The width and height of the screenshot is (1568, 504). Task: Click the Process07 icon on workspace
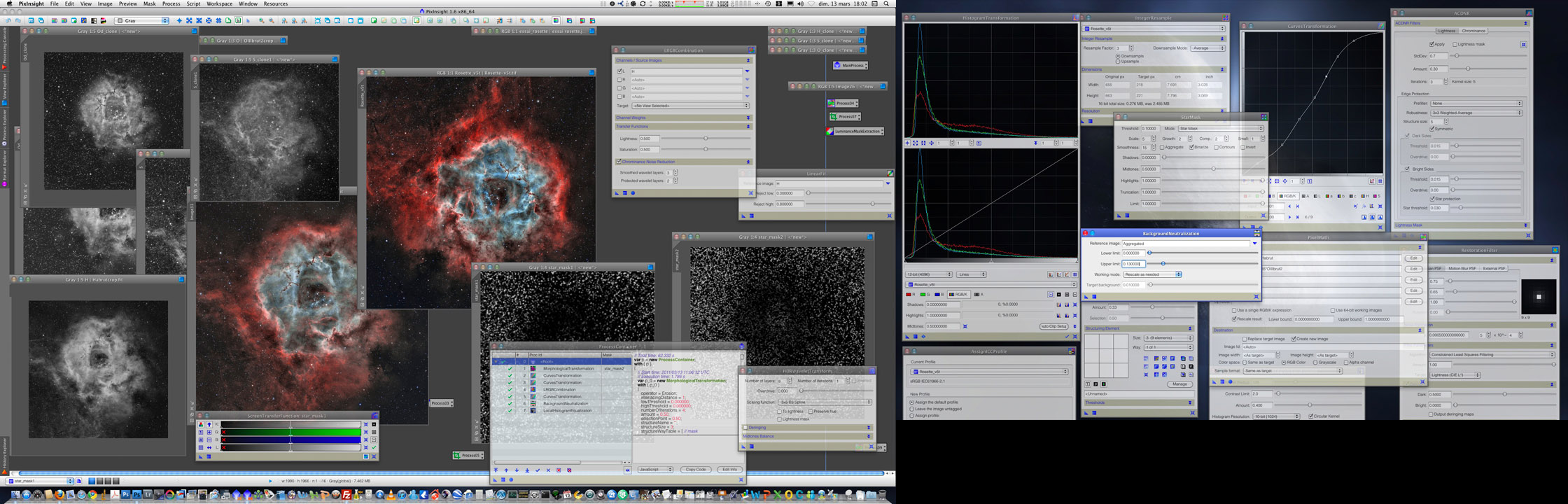pos(845,117)
